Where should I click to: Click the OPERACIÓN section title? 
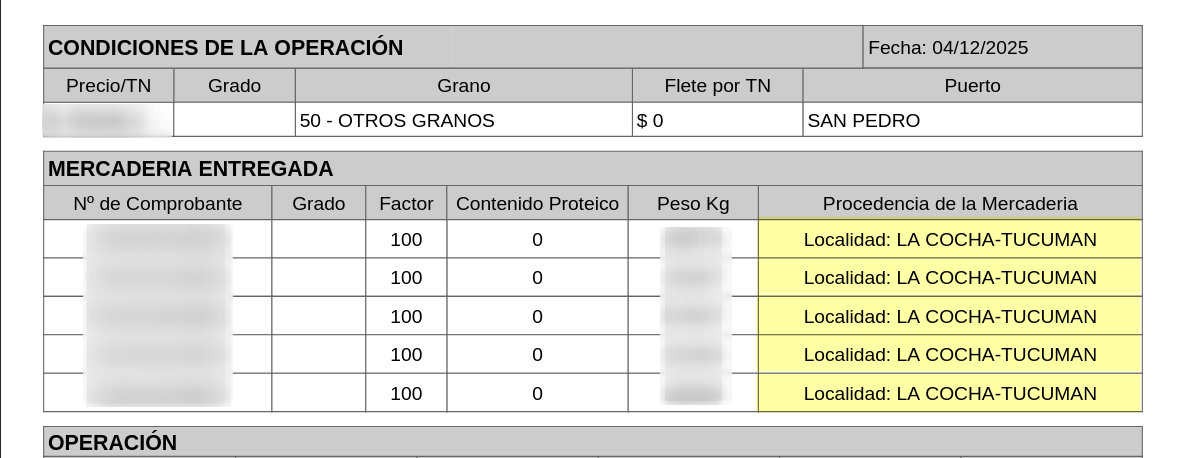click(113, 442)
